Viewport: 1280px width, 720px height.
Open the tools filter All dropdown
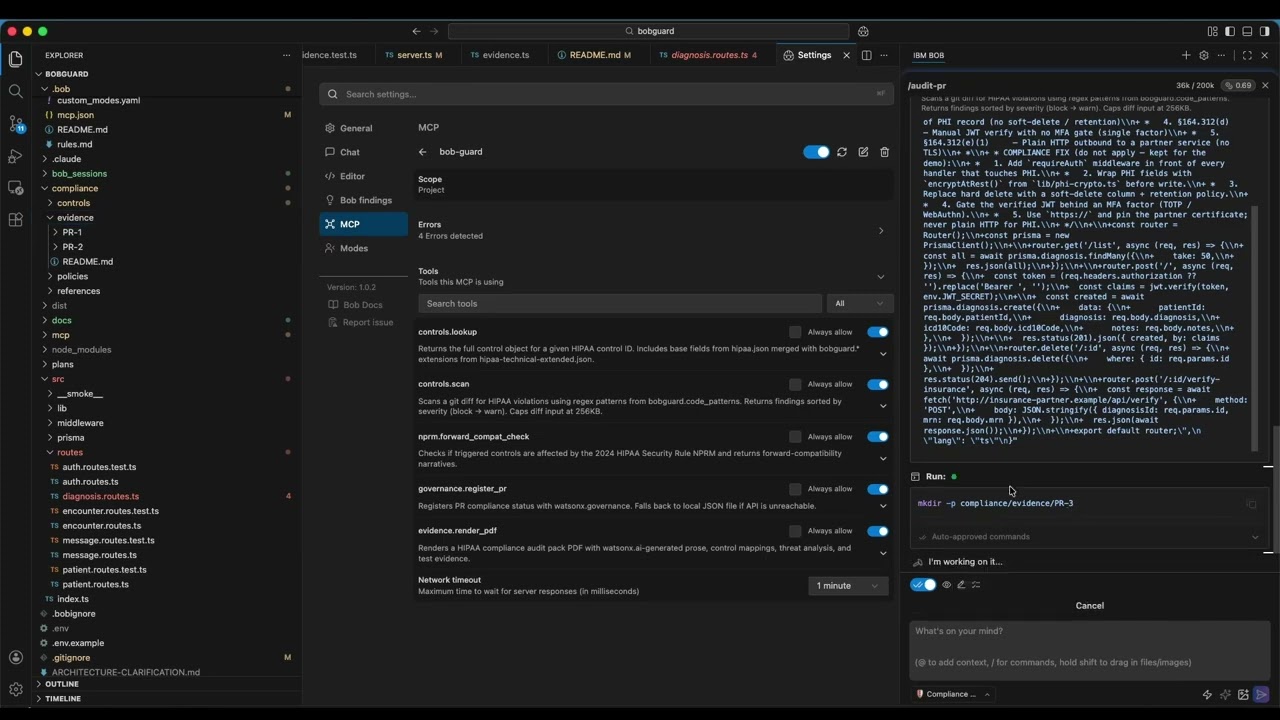[859, 303]
